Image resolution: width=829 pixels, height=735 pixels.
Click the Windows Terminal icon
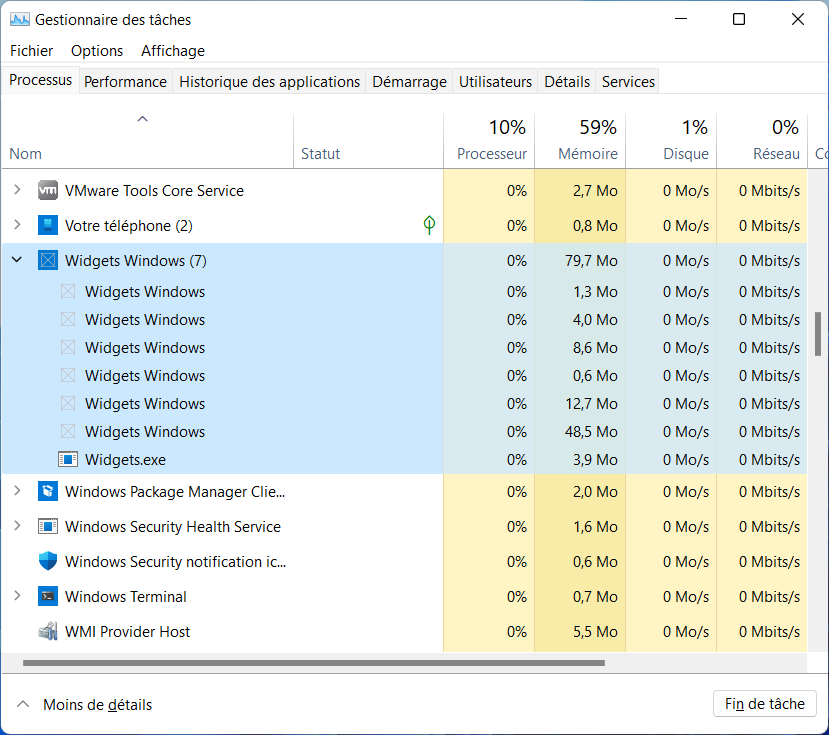(x=48, y=596)
